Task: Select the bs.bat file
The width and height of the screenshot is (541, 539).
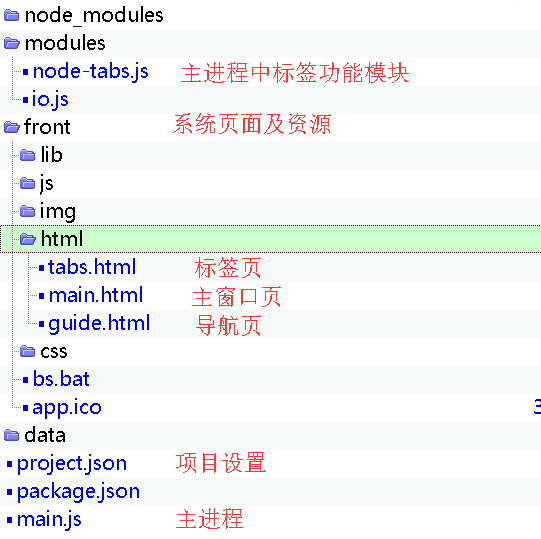Action: coord(61,379)
